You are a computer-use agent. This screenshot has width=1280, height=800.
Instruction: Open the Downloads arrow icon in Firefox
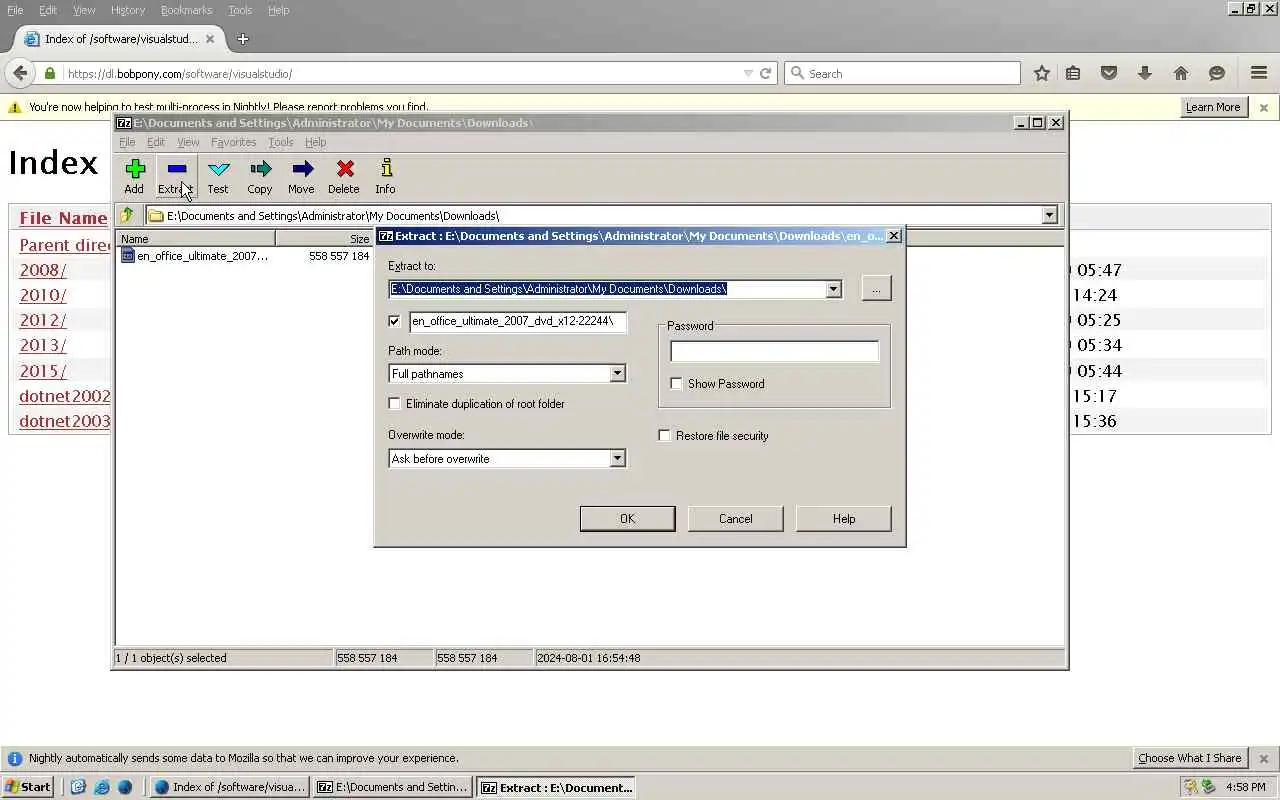point(1145,73)
